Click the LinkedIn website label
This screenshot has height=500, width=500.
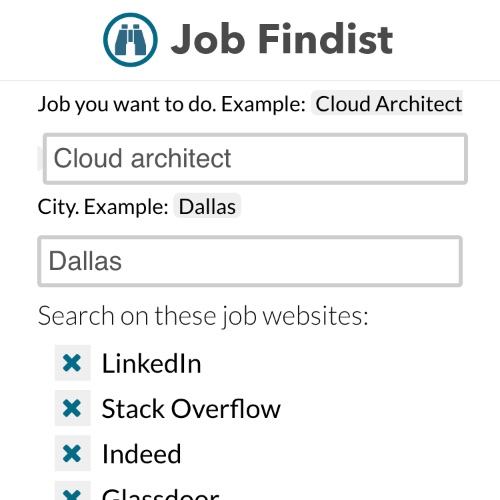(x=152, y=364)
